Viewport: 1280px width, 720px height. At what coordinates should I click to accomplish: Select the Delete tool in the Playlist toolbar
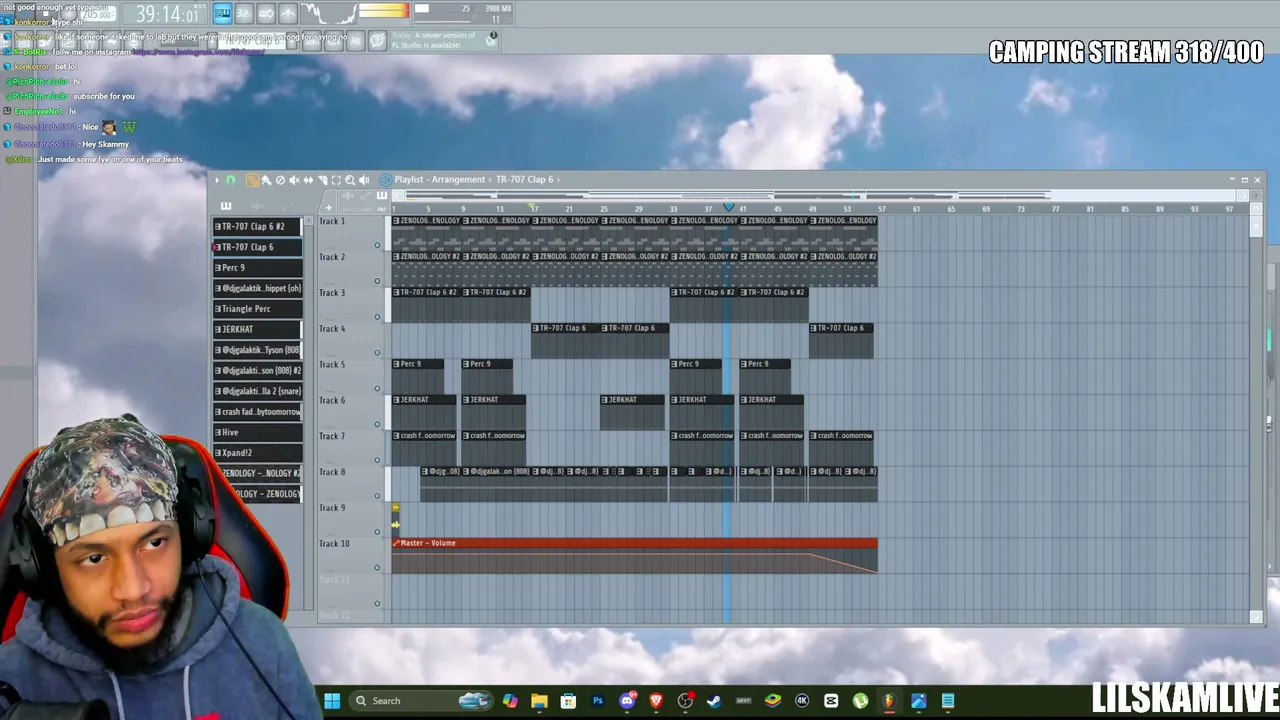pos(280,180)
